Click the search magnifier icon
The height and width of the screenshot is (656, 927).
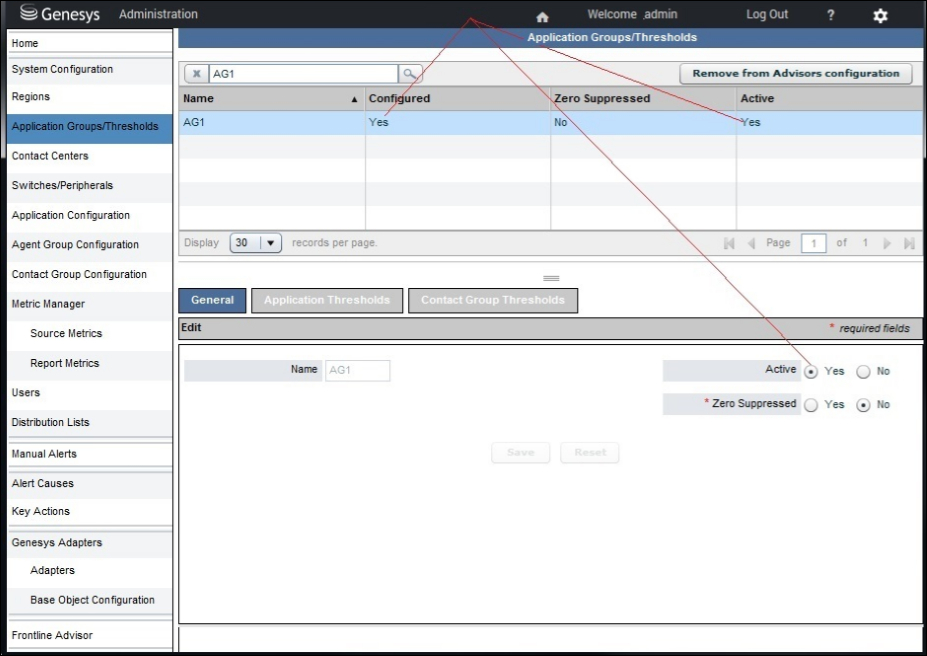pyautogui.click(x=410, y=74)
